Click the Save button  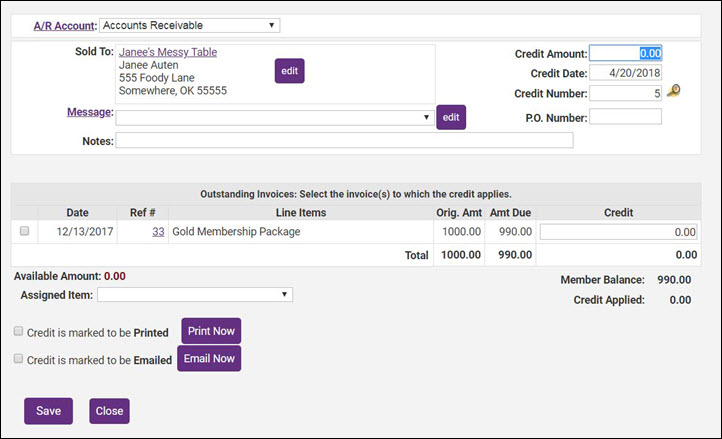[48, 411]
